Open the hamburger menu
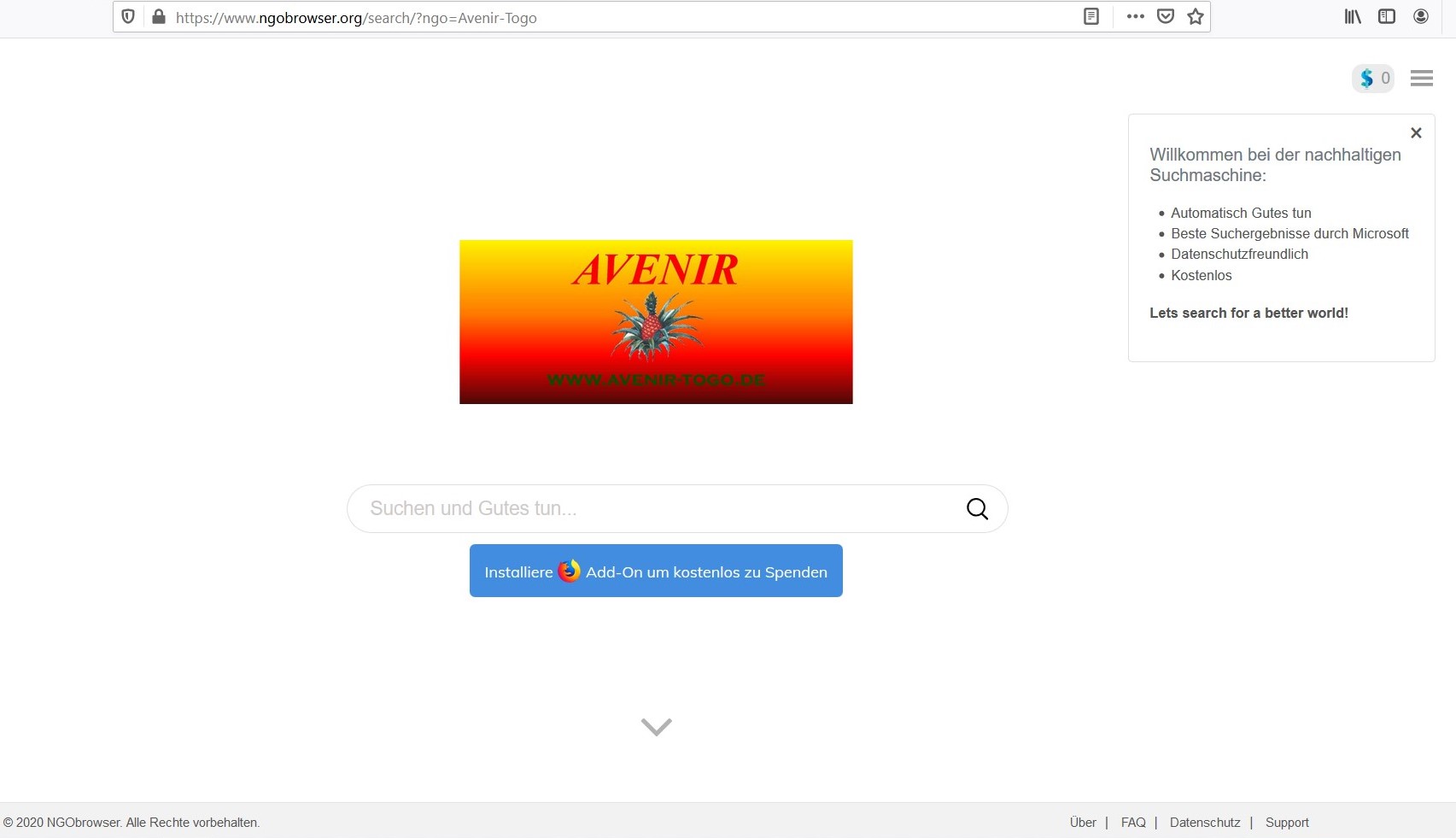The image size is (1456, 838). point(1421,78)
